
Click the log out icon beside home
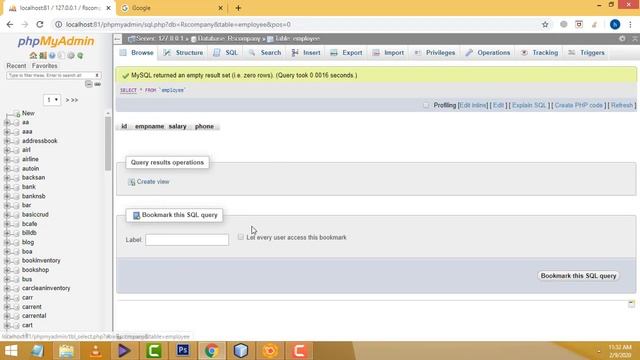tap(42, 55)
